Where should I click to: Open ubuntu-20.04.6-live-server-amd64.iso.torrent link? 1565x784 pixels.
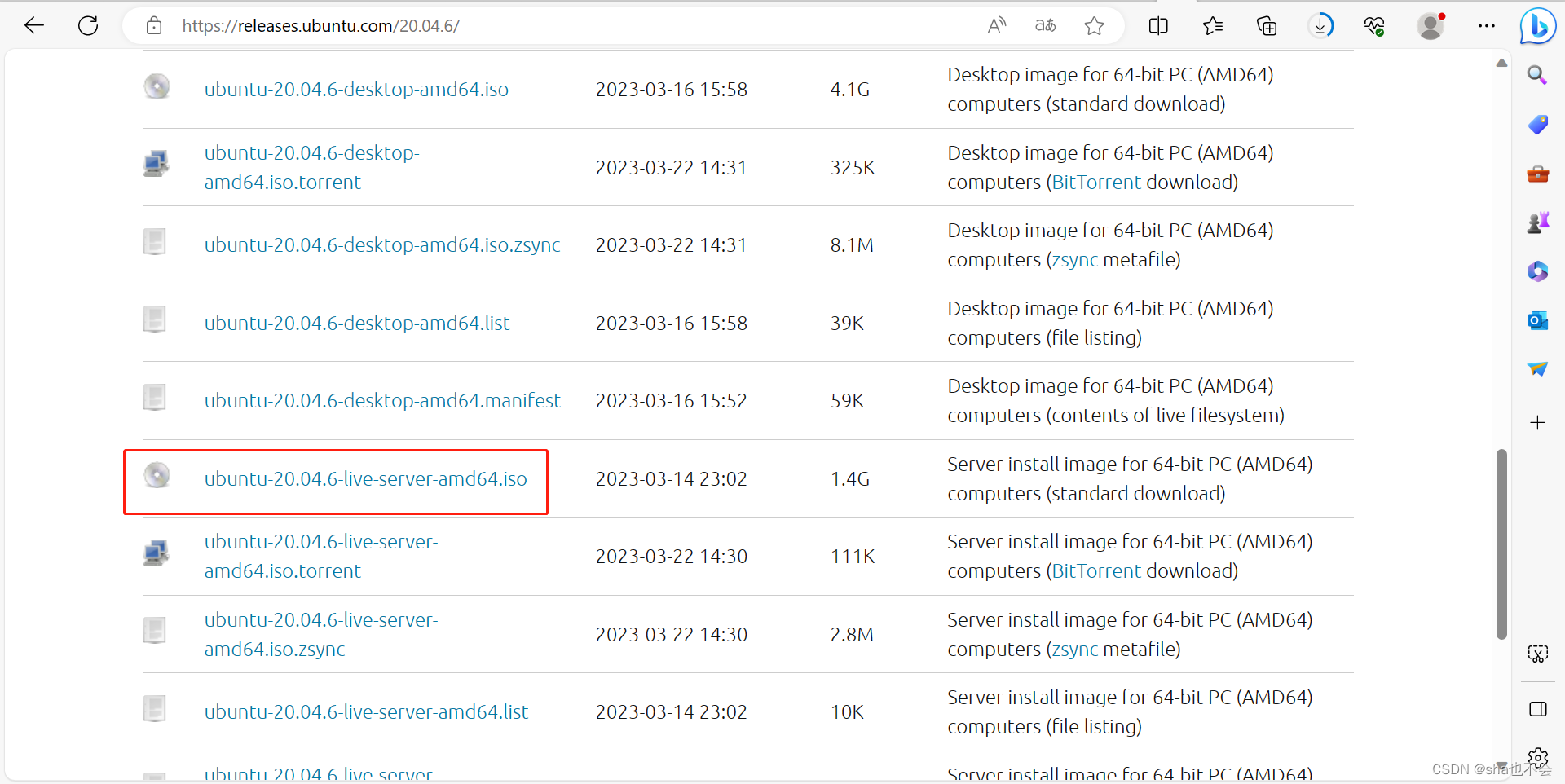321,557
